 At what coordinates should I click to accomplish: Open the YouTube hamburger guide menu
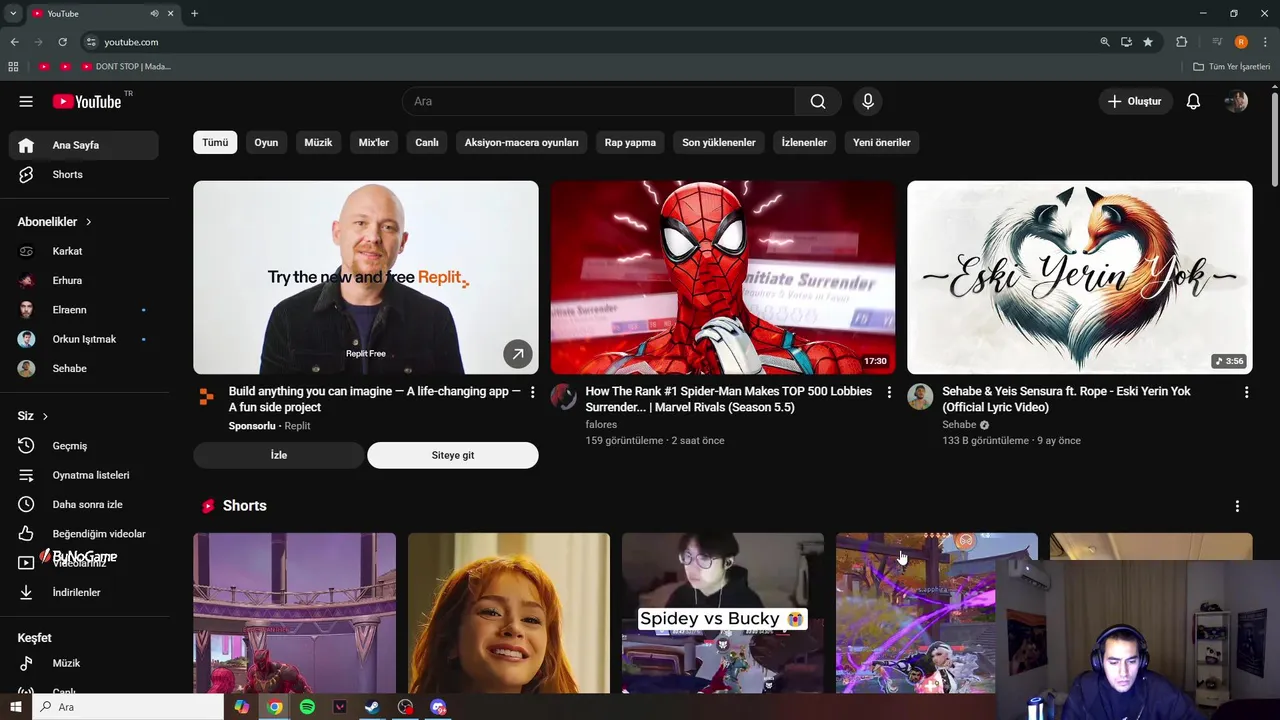(x=26, y=101)
